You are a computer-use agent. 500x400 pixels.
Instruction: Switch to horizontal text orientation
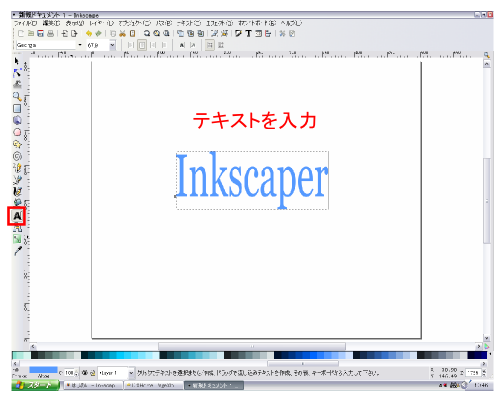[210, 45]
